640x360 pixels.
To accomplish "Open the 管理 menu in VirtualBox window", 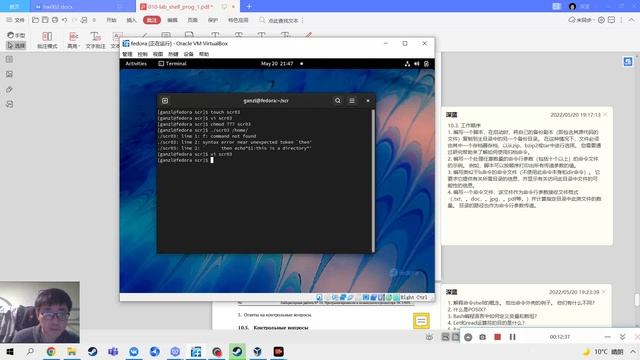I will pos(127,54).
